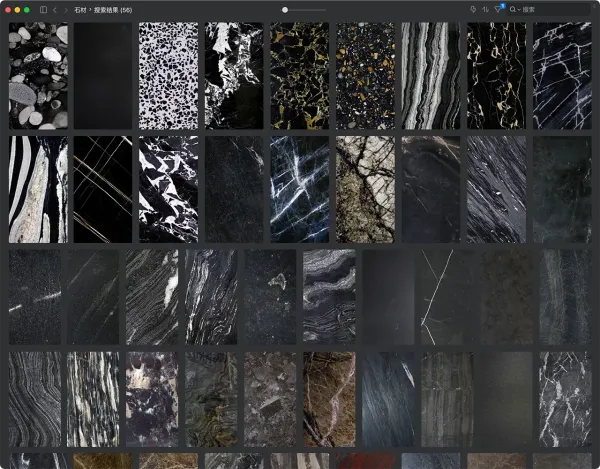Open the sort order icon
600x469 pixels.
486,9
